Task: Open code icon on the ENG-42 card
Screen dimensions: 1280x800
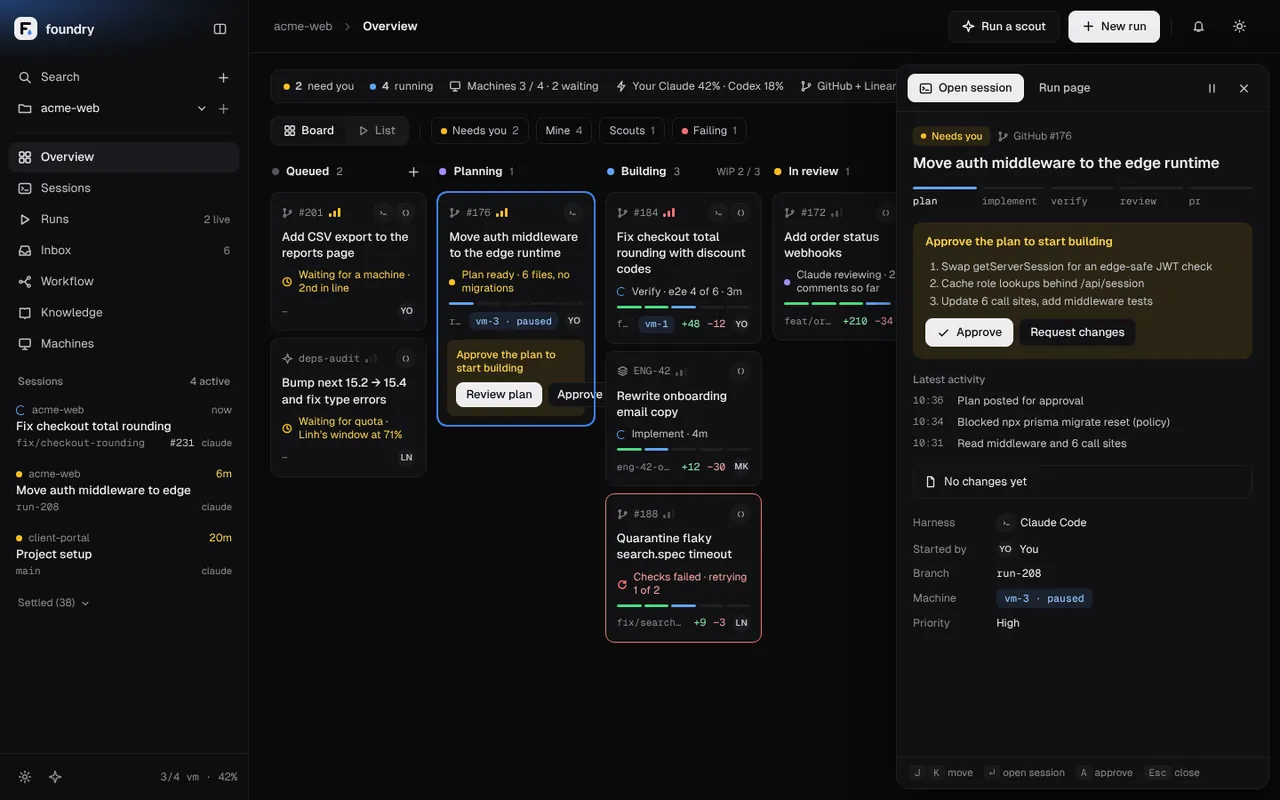Action: (x=740, y=371)
